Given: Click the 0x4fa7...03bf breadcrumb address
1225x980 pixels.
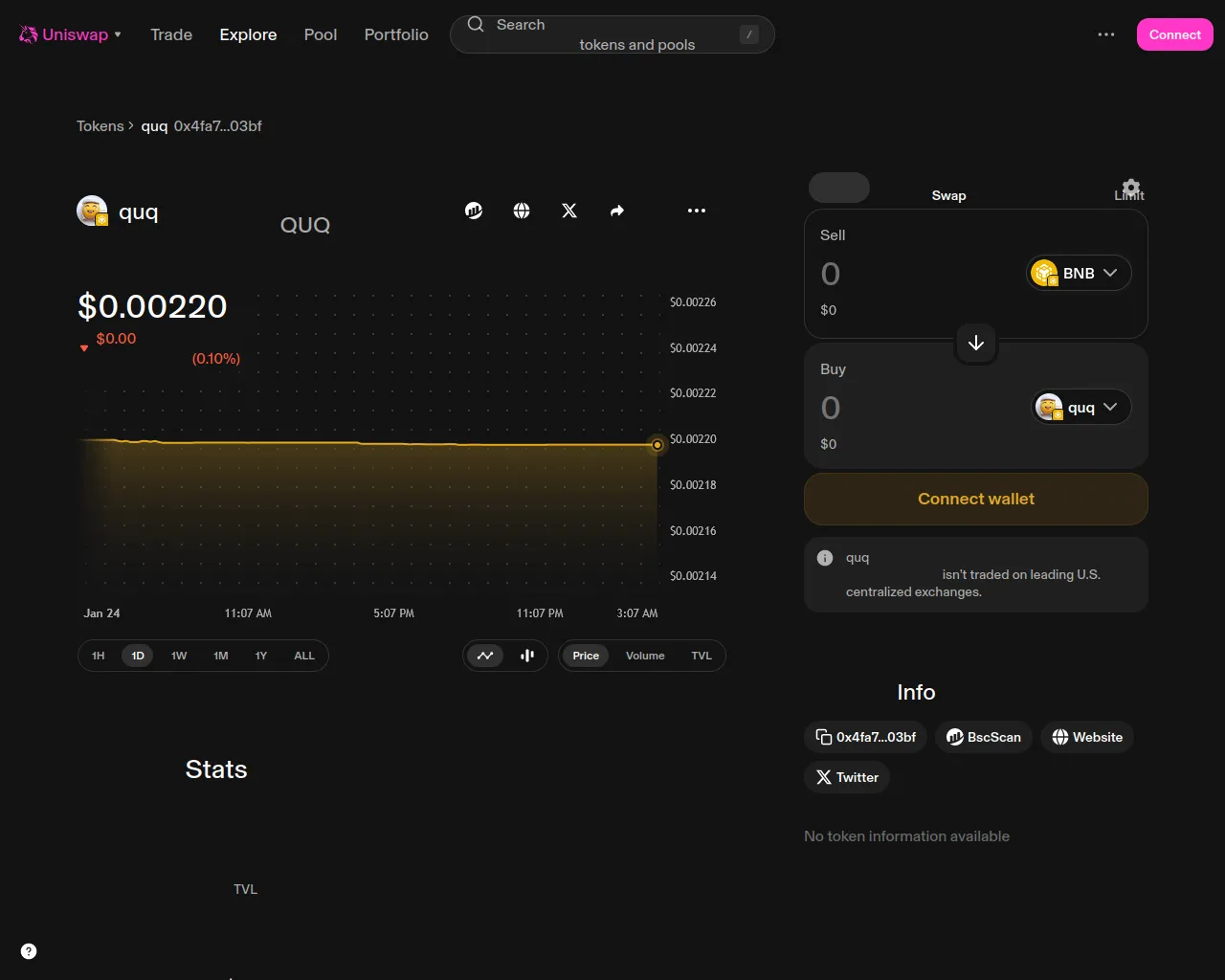Looking at the screenshot, I should (218, 126).
